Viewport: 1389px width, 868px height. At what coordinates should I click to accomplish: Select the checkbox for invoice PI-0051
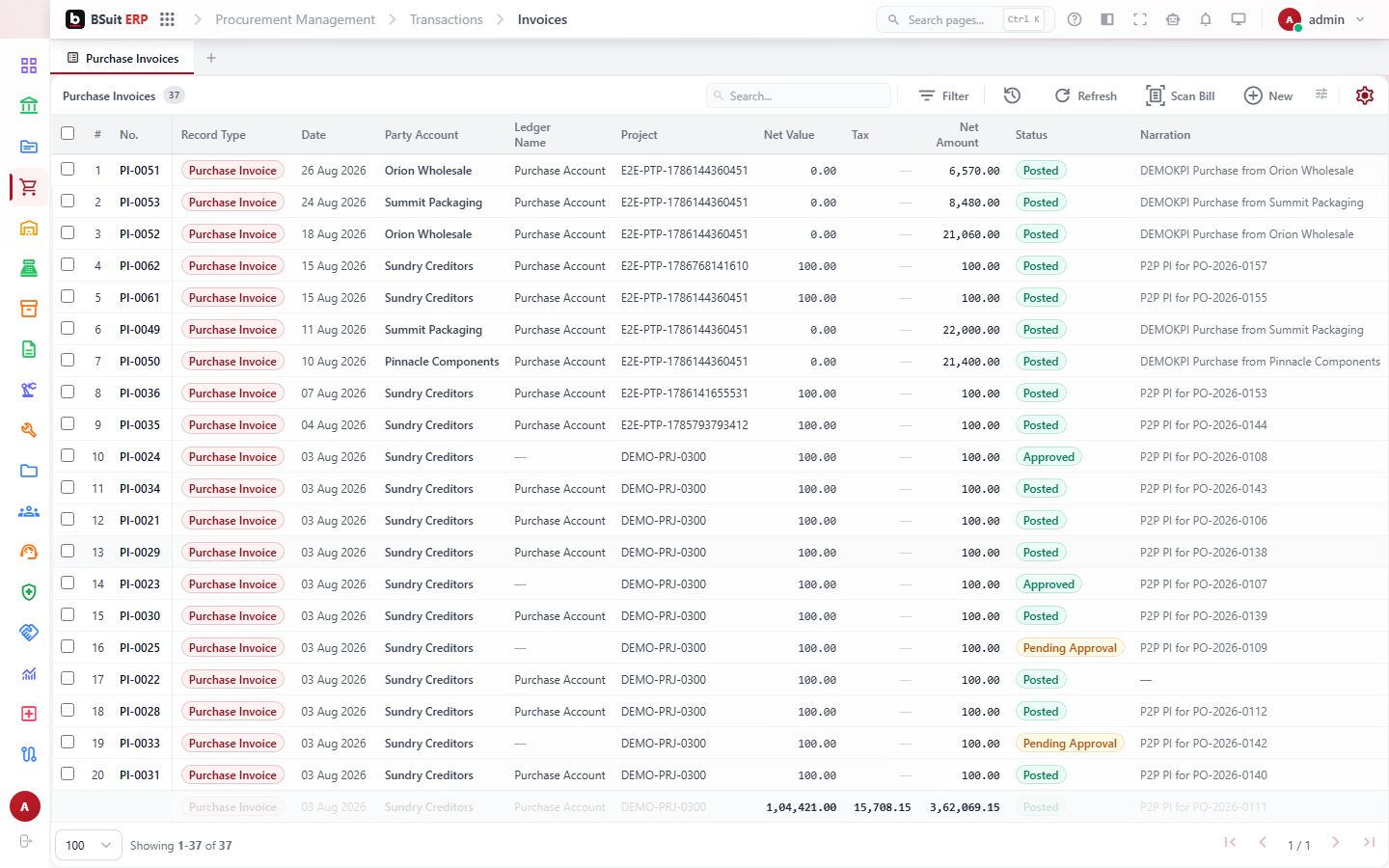click(68, 169)
